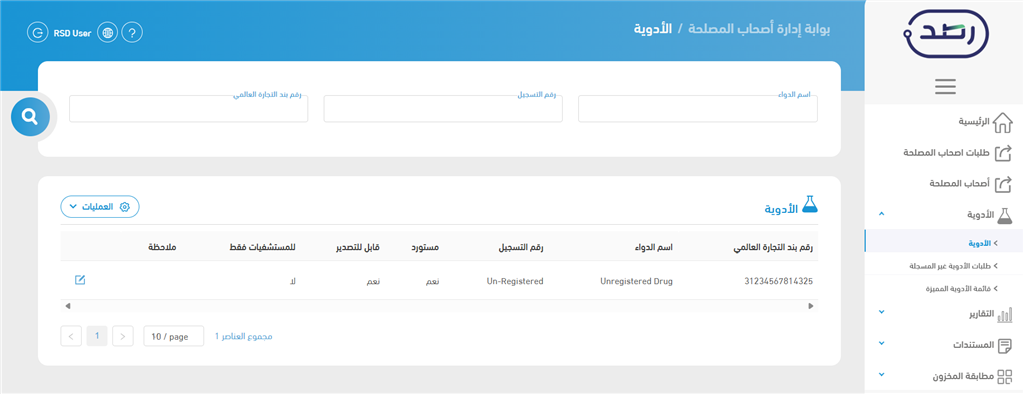Viewport: 1024px width, 394px height.
Task: Expand the التقارير sidebar section arrow
Action: coord(882,313)
